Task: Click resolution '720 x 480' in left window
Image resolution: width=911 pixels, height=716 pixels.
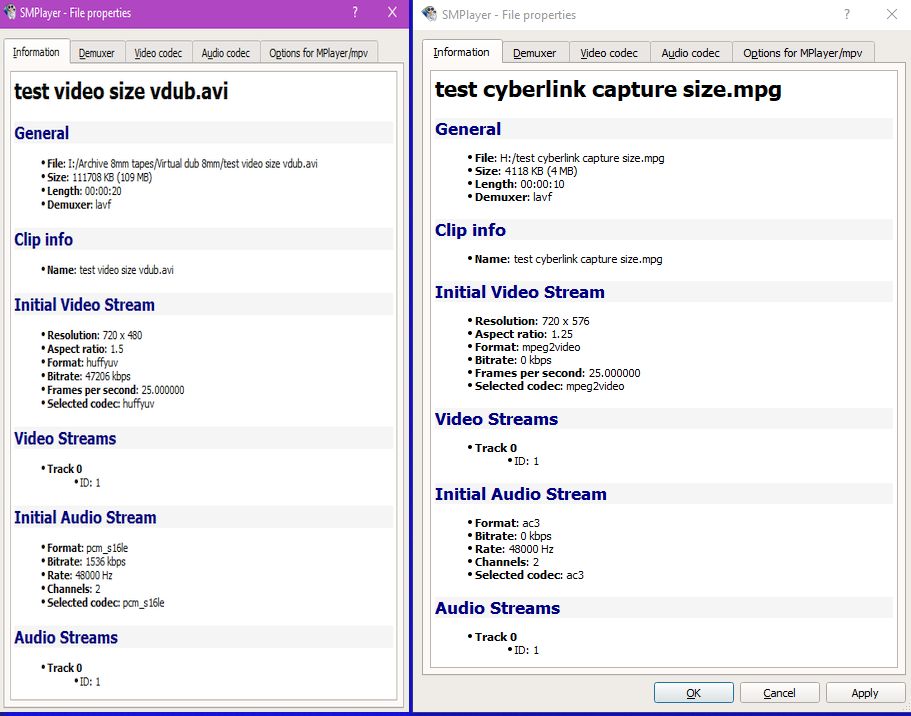Action: coord(122,335)
